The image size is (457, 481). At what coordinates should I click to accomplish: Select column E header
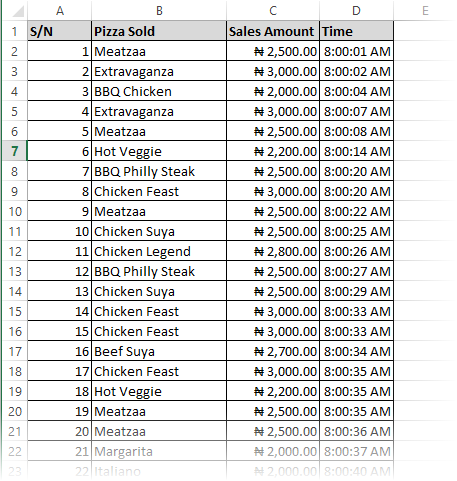coord(425,11)
